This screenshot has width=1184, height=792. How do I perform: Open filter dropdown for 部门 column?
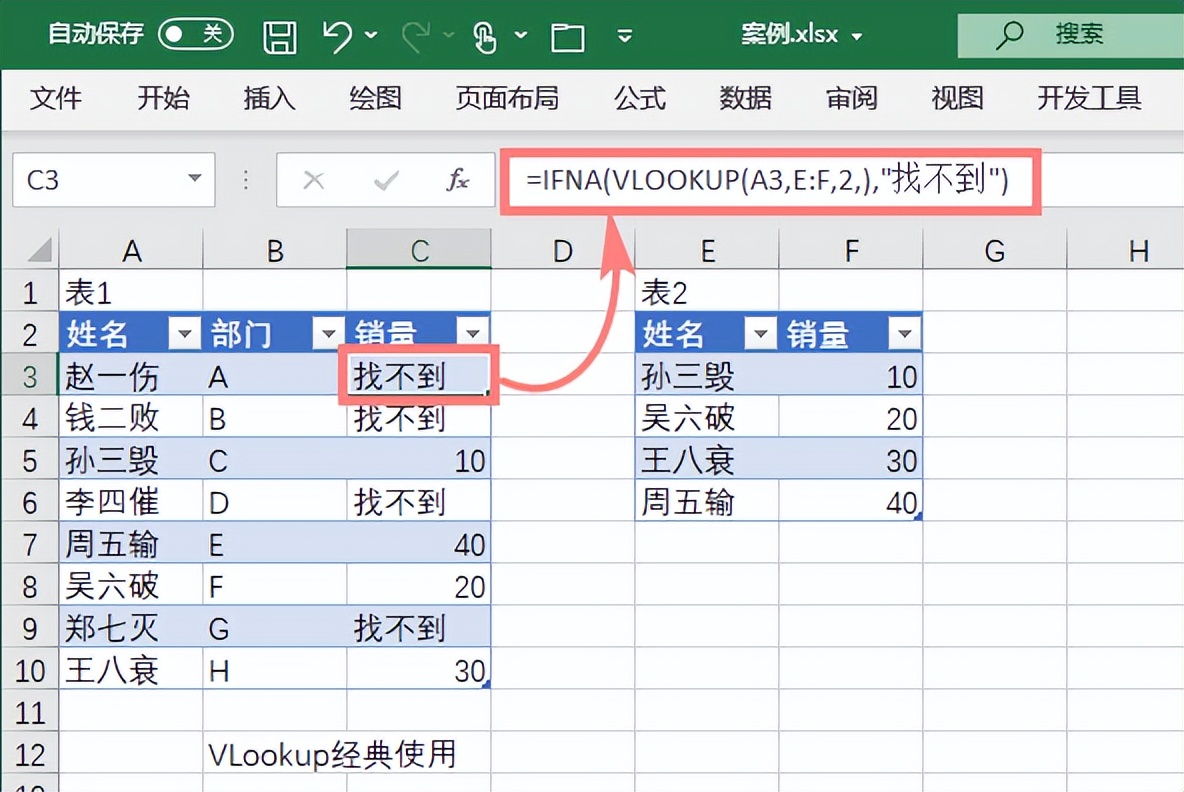328,333
